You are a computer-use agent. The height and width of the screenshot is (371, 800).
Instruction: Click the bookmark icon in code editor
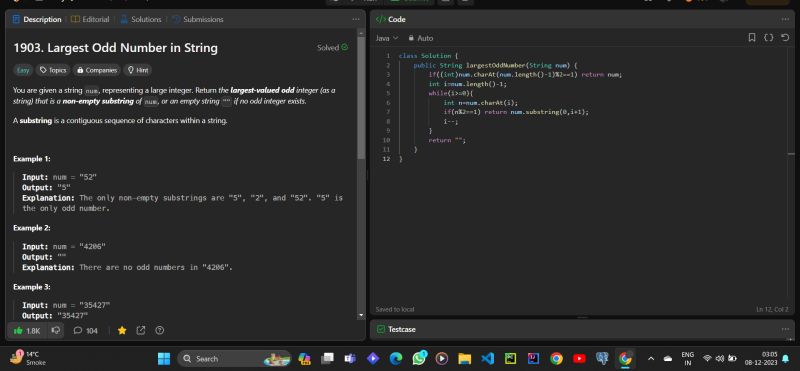[752, 38]
